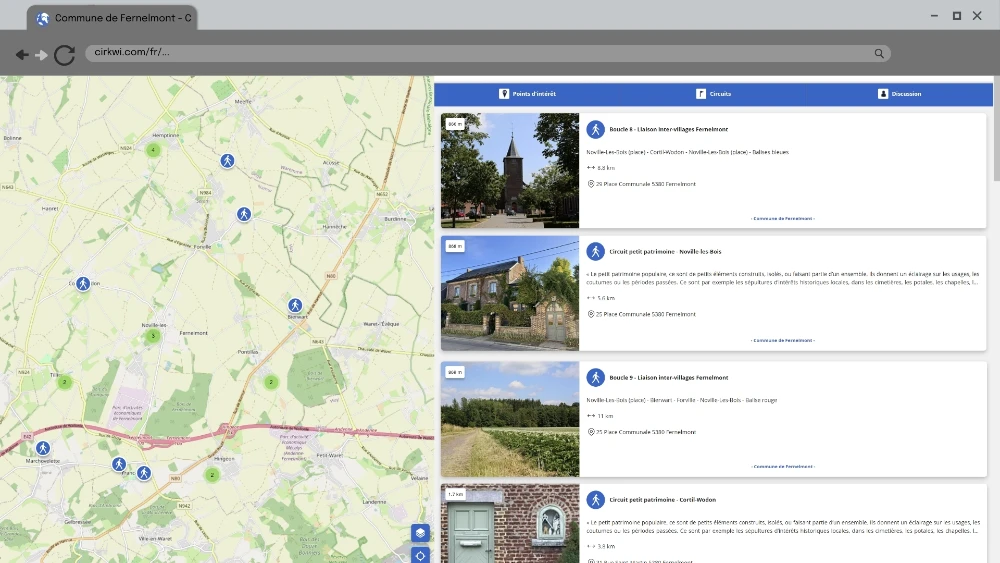Click the church photo thumbnail of Boucle 8
Viewport: 1000px width, 563px height.
pos(510,171)
